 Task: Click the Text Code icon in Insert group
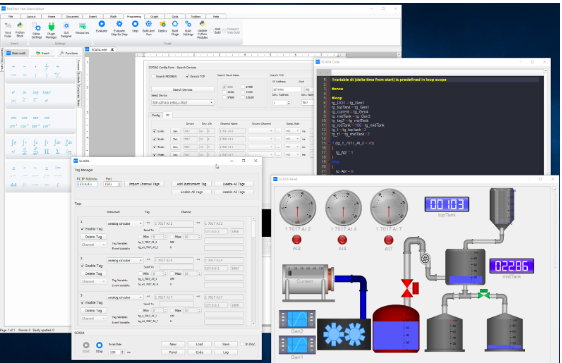tap(8, 26)
